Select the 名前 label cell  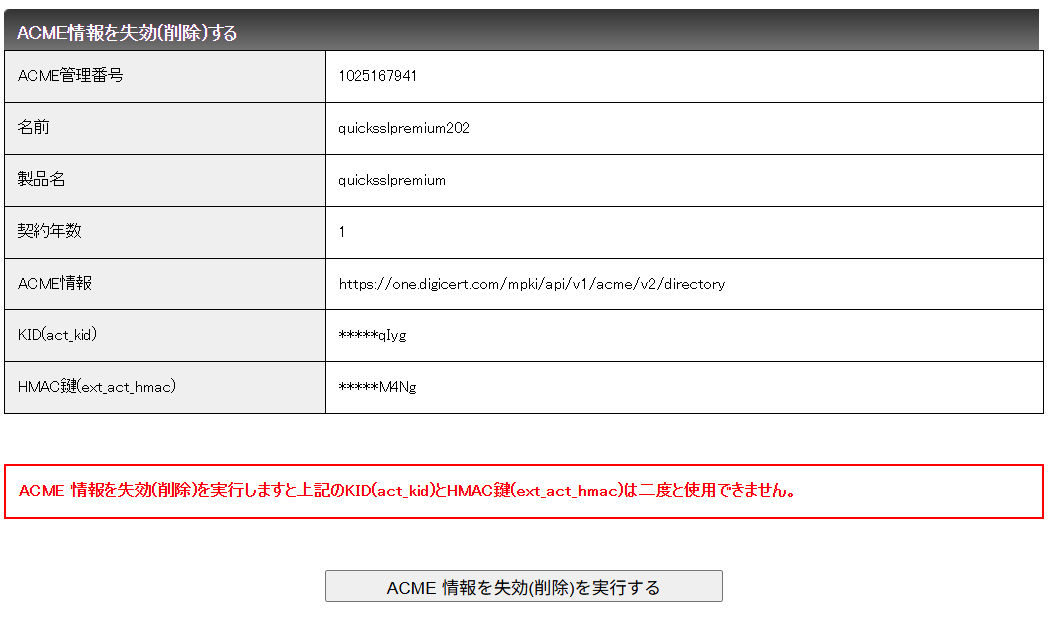pos(34,127)
